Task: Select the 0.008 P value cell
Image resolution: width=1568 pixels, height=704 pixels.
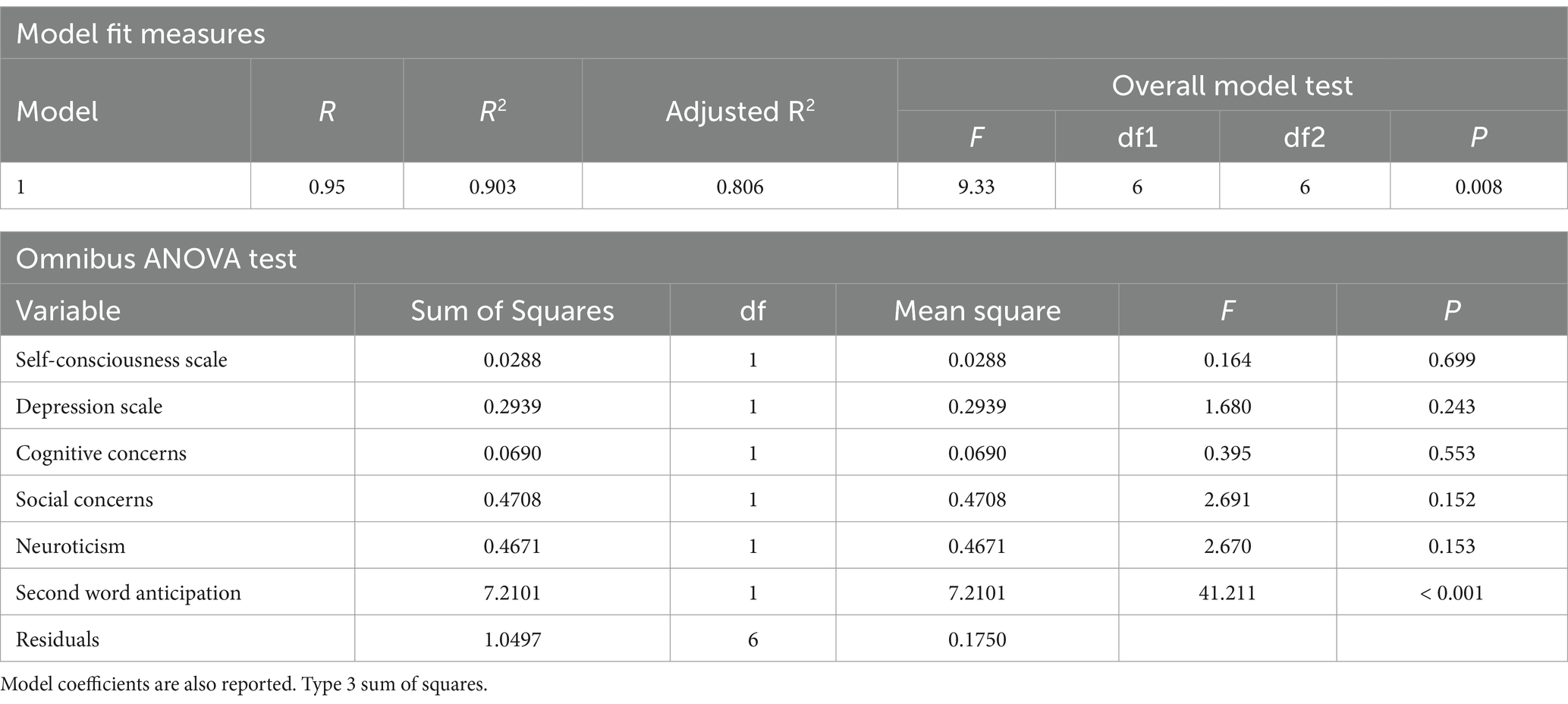Action: [x=1478, y=187]
